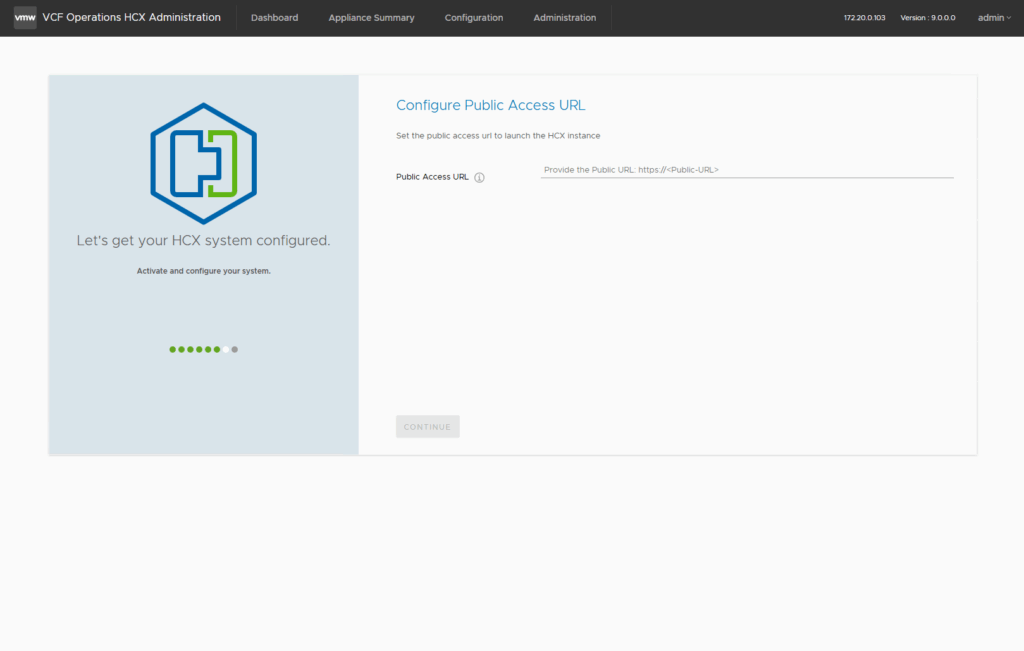The image size is (1024, 651).
Task: Click the Public Access URL field label
Action: (x=432, y=177)
